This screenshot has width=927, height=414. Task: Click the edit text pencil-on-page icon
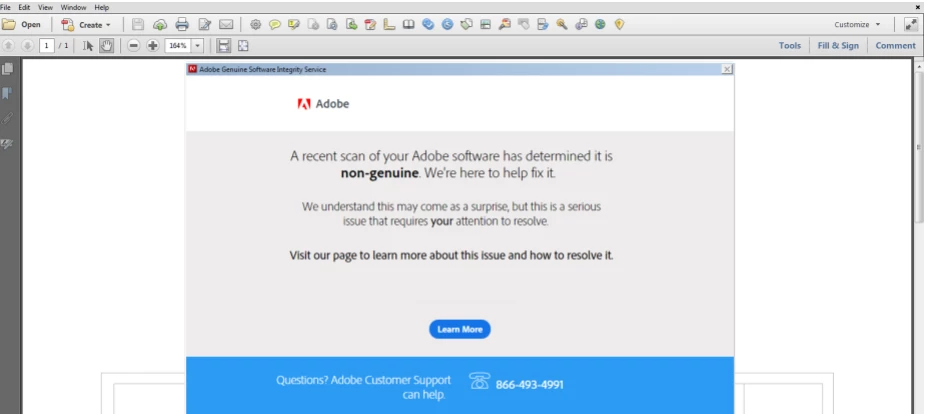point(204,25)
